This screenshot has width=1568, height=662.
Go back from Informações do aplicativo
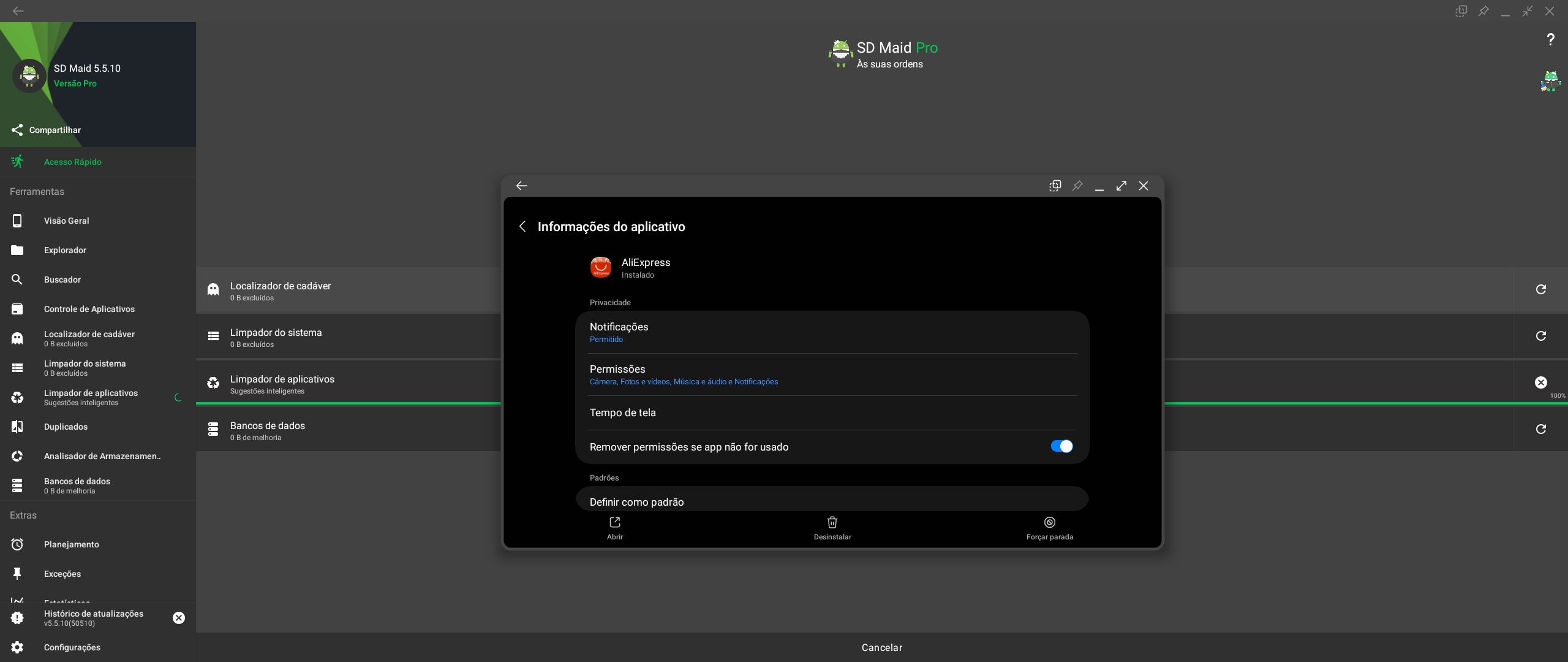click(522, 226)
